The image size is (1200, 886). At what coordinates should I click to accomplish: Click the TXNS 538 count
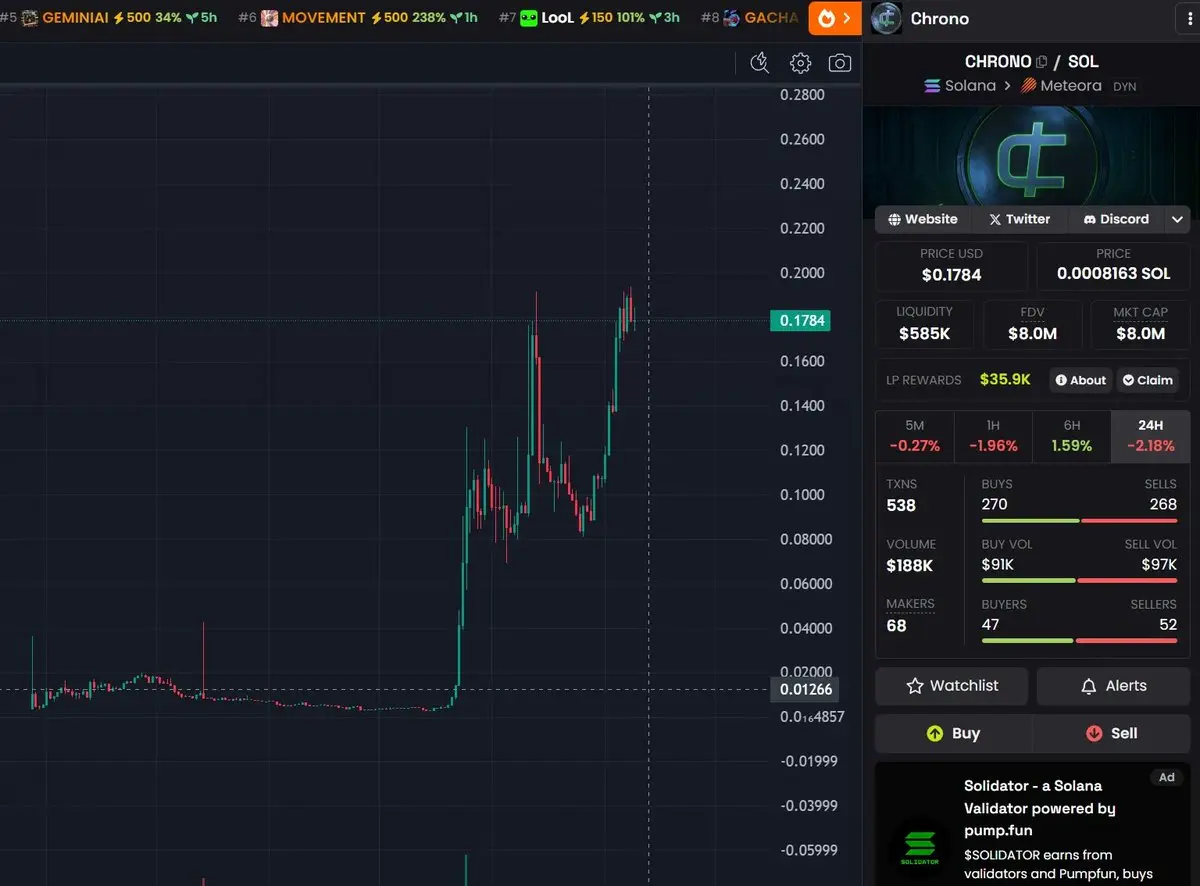[x=901, y=505]
